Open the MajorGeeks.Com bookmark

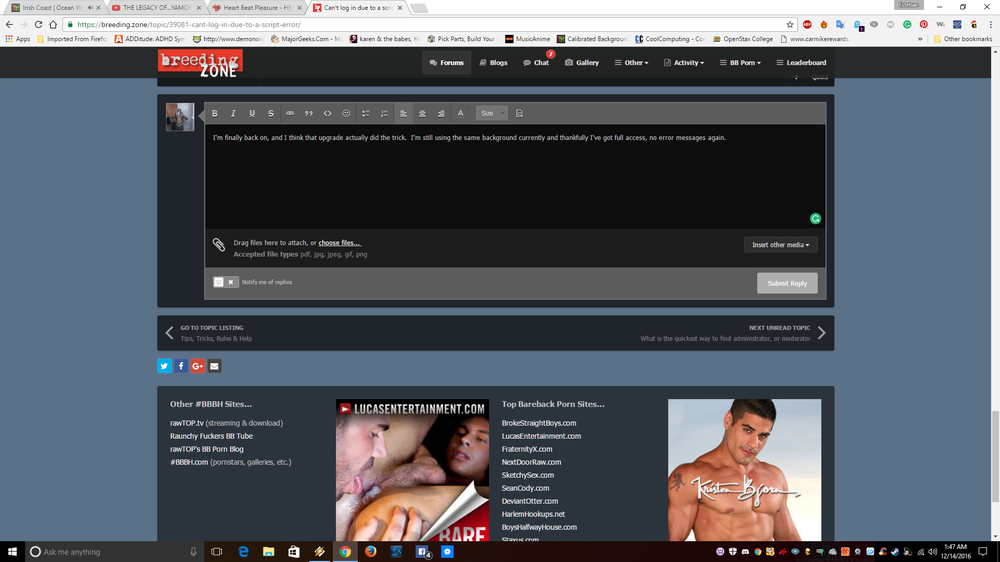(306, 39)
